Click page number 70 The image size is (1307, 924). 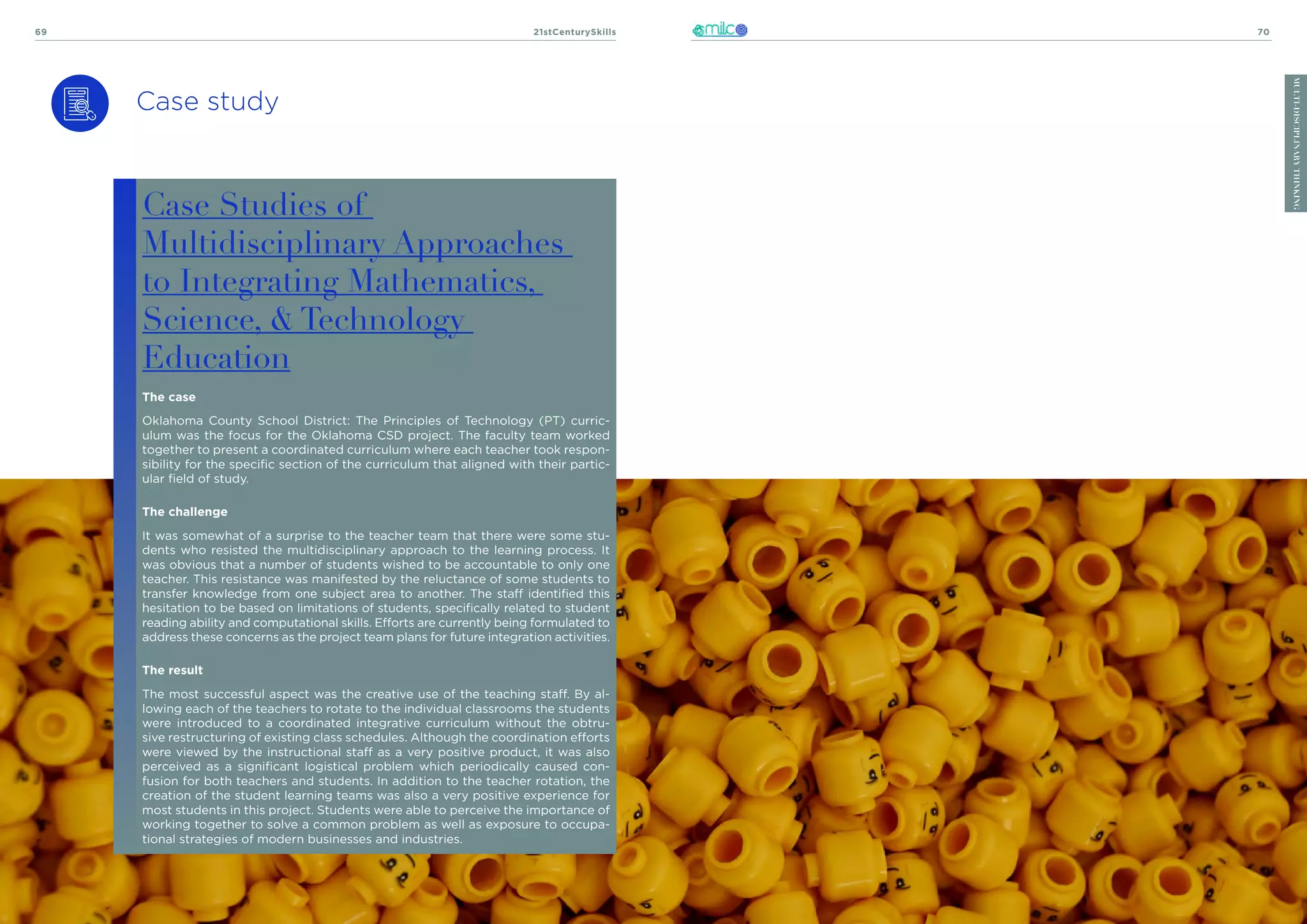pyautogui.click(x=1263, y=32)
